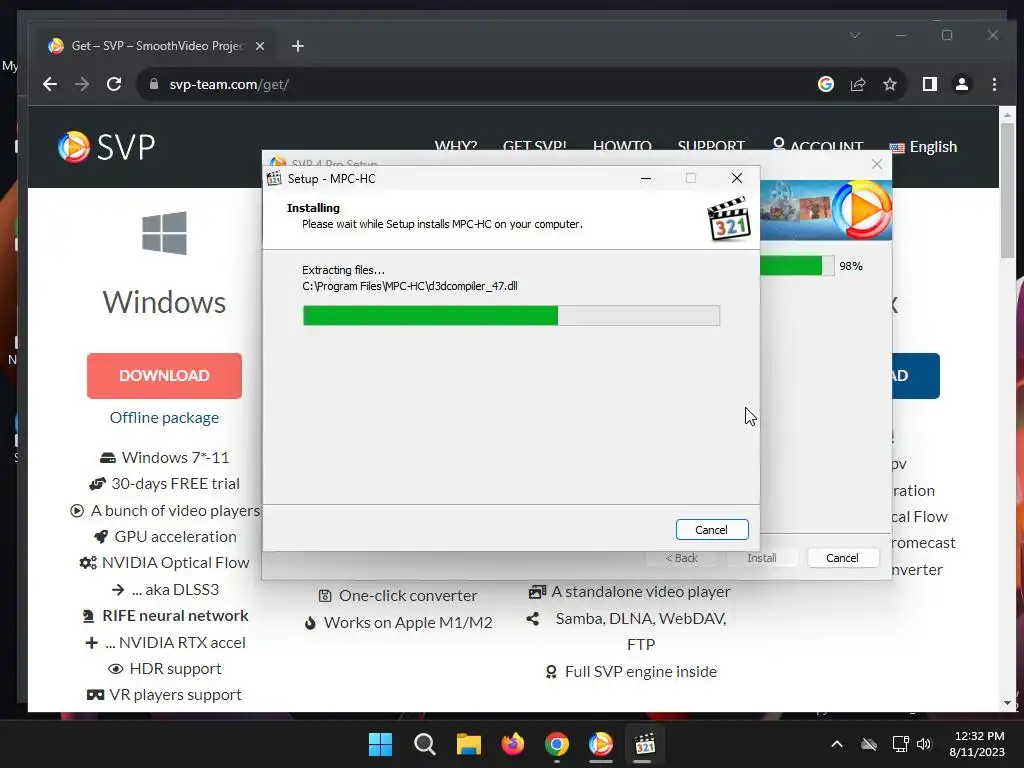Open Firefox from taskbar
1024x768 pixels.
click(x=513, y=744)
